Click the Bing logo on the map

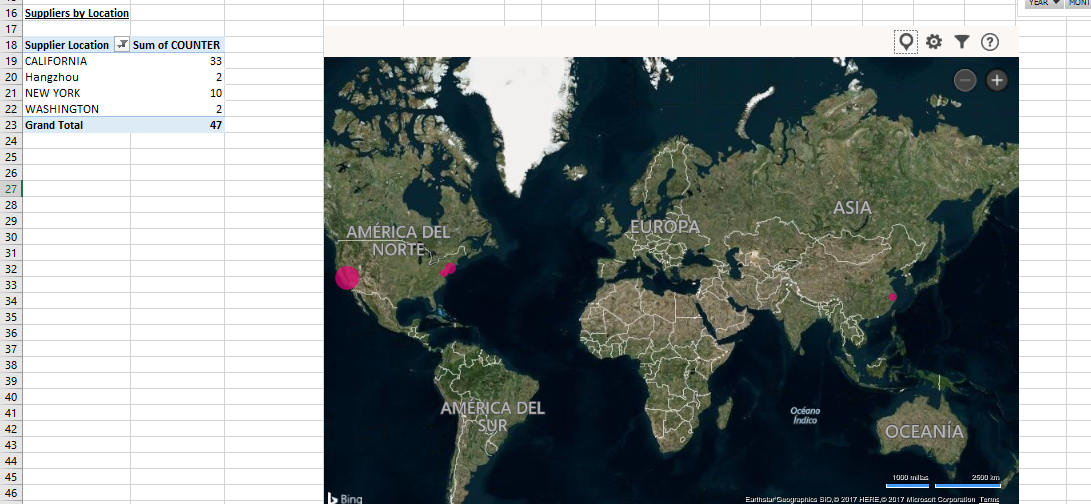[x=345, y=498]
